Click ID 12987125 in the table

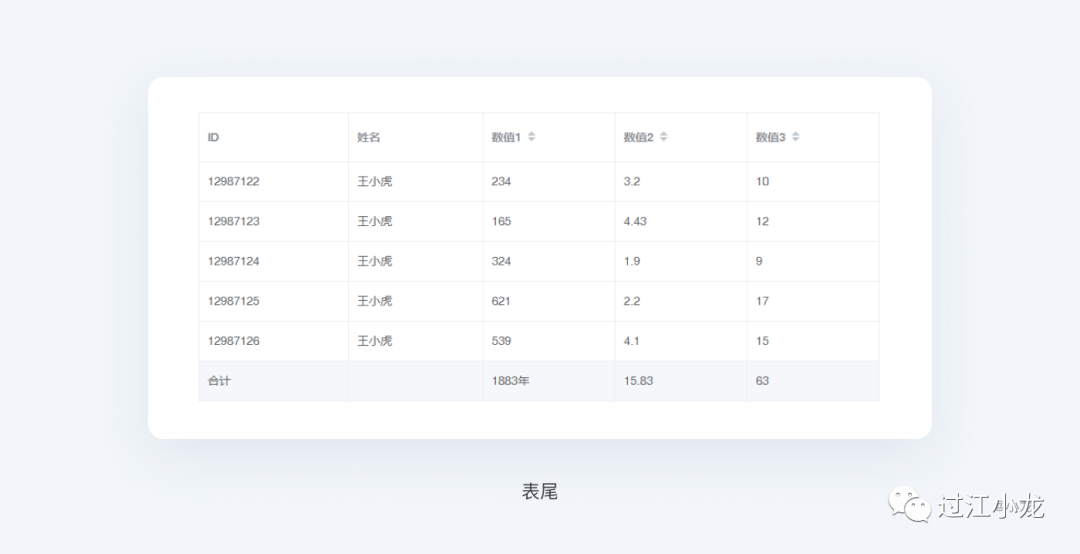coord(234,301)
